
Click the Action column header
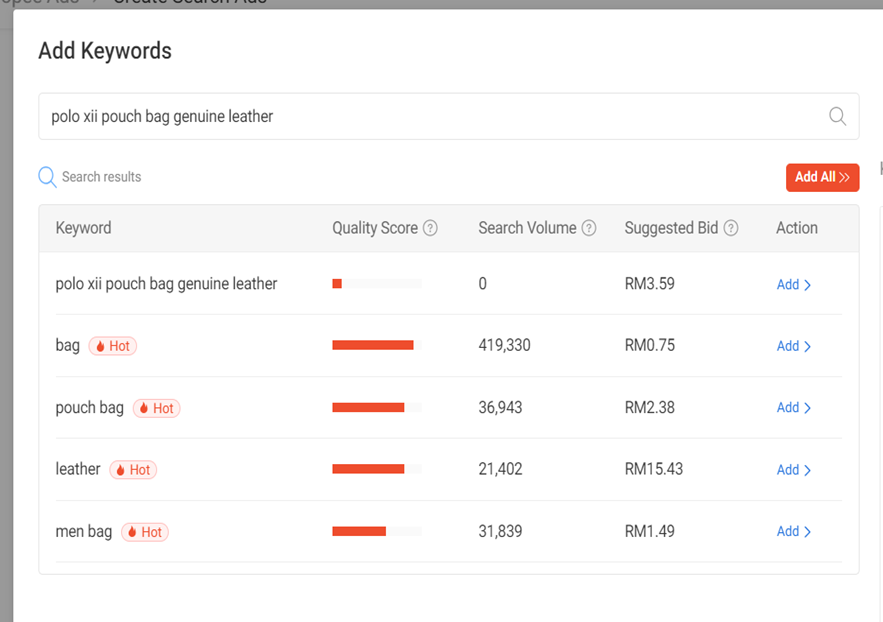pyautogui.click(x=796, y=228)
